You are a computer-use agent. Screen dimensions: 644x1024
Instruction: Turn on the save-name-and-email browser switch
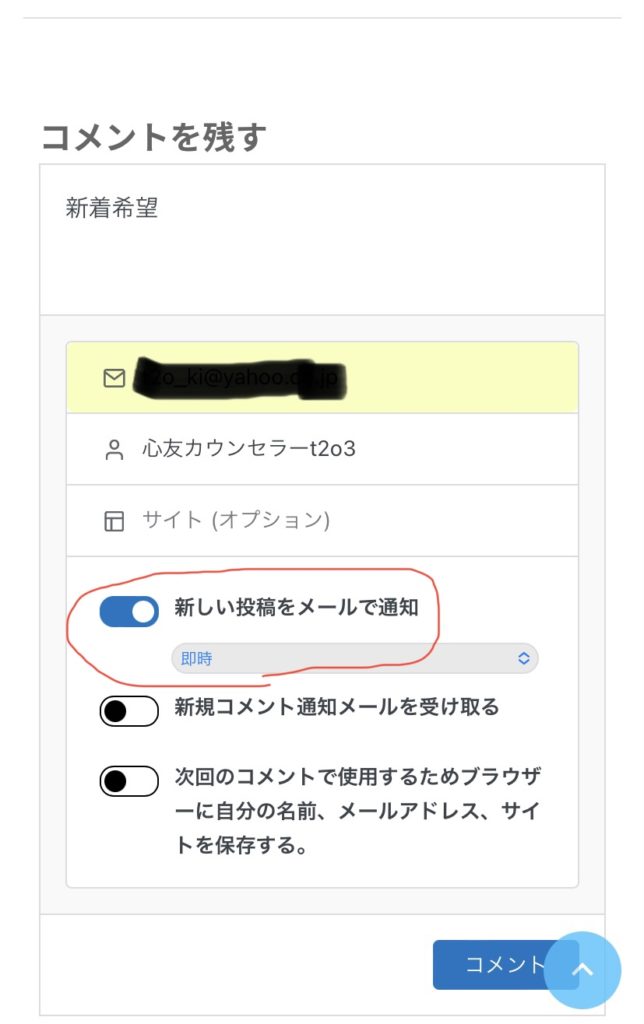[x=129, y=781]
